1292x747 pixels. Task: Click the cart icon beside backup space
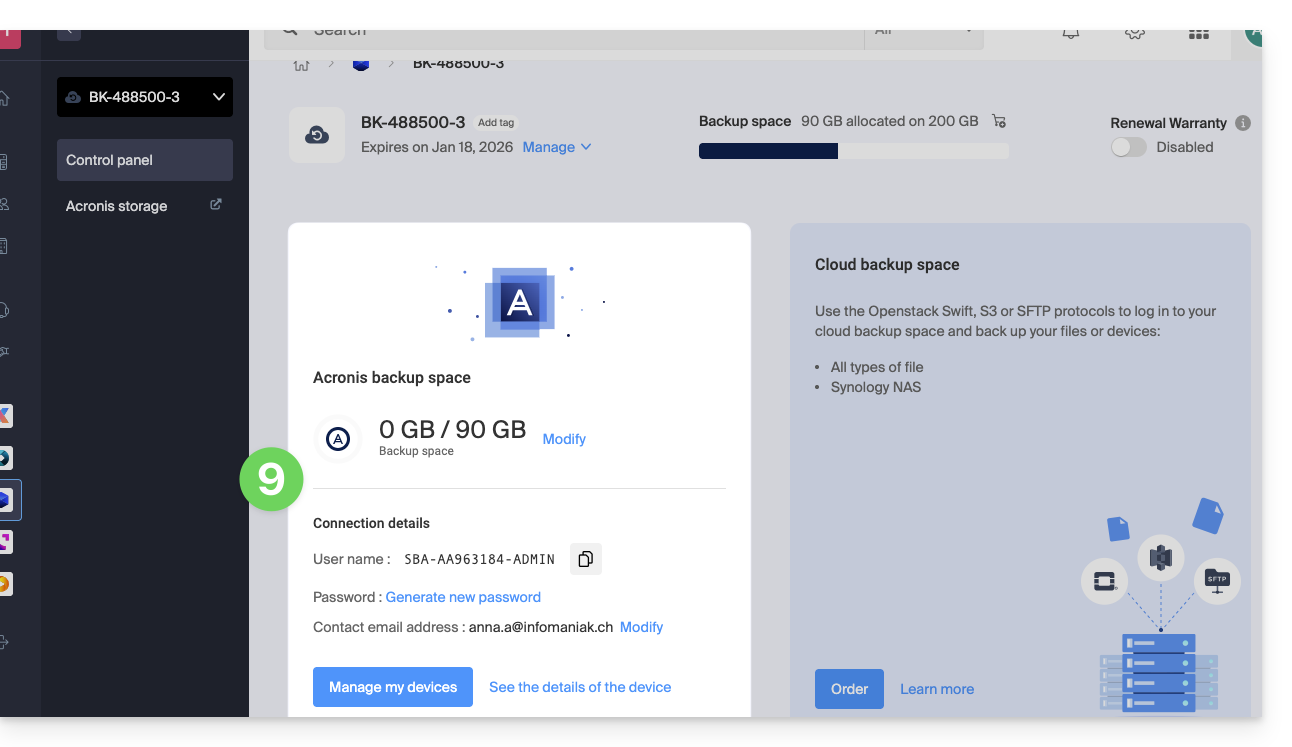pyautogui.click(x=998, y=121)
